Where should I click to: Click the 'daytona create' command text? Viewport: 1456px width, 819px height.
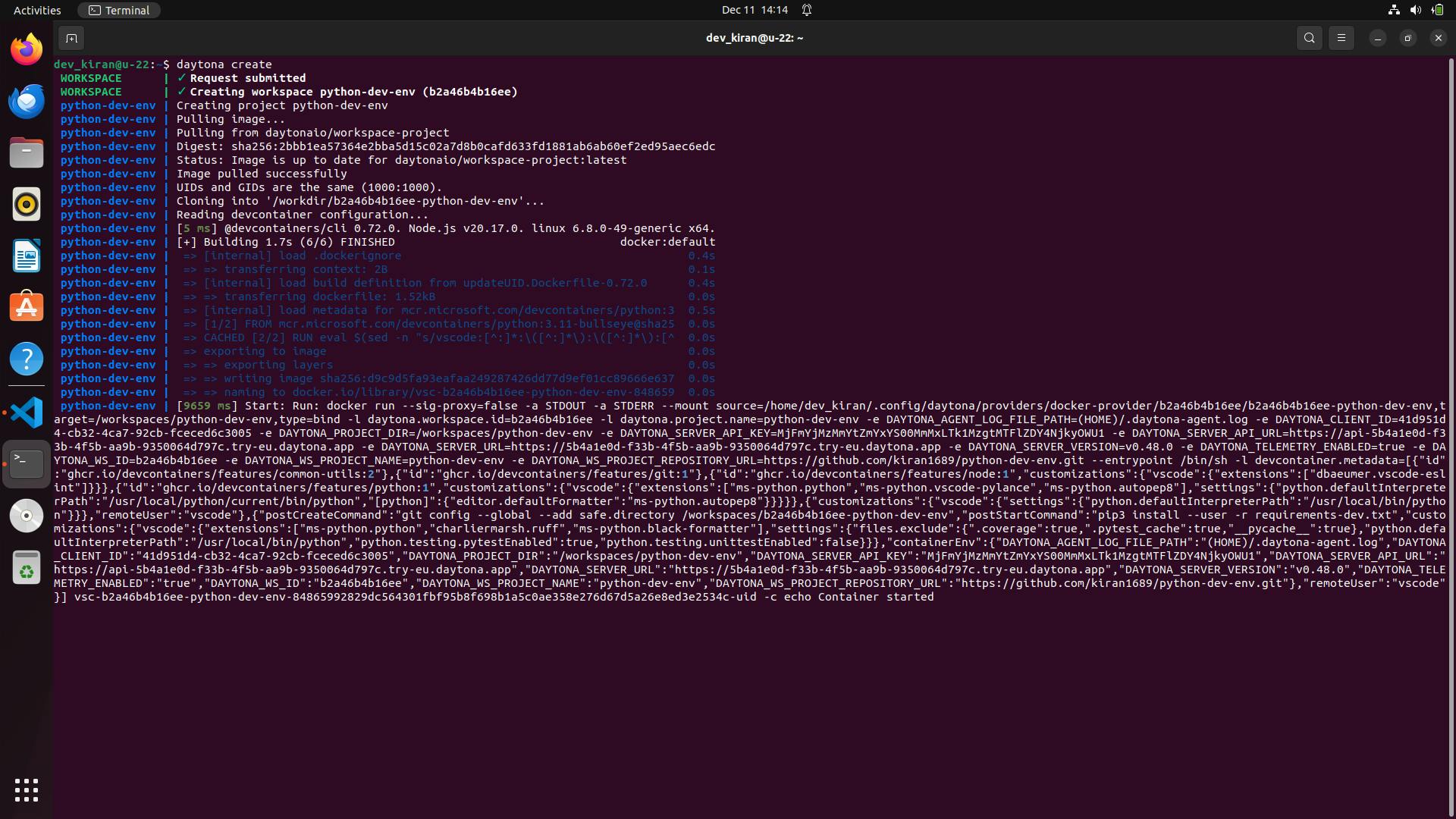click(224, 64)
